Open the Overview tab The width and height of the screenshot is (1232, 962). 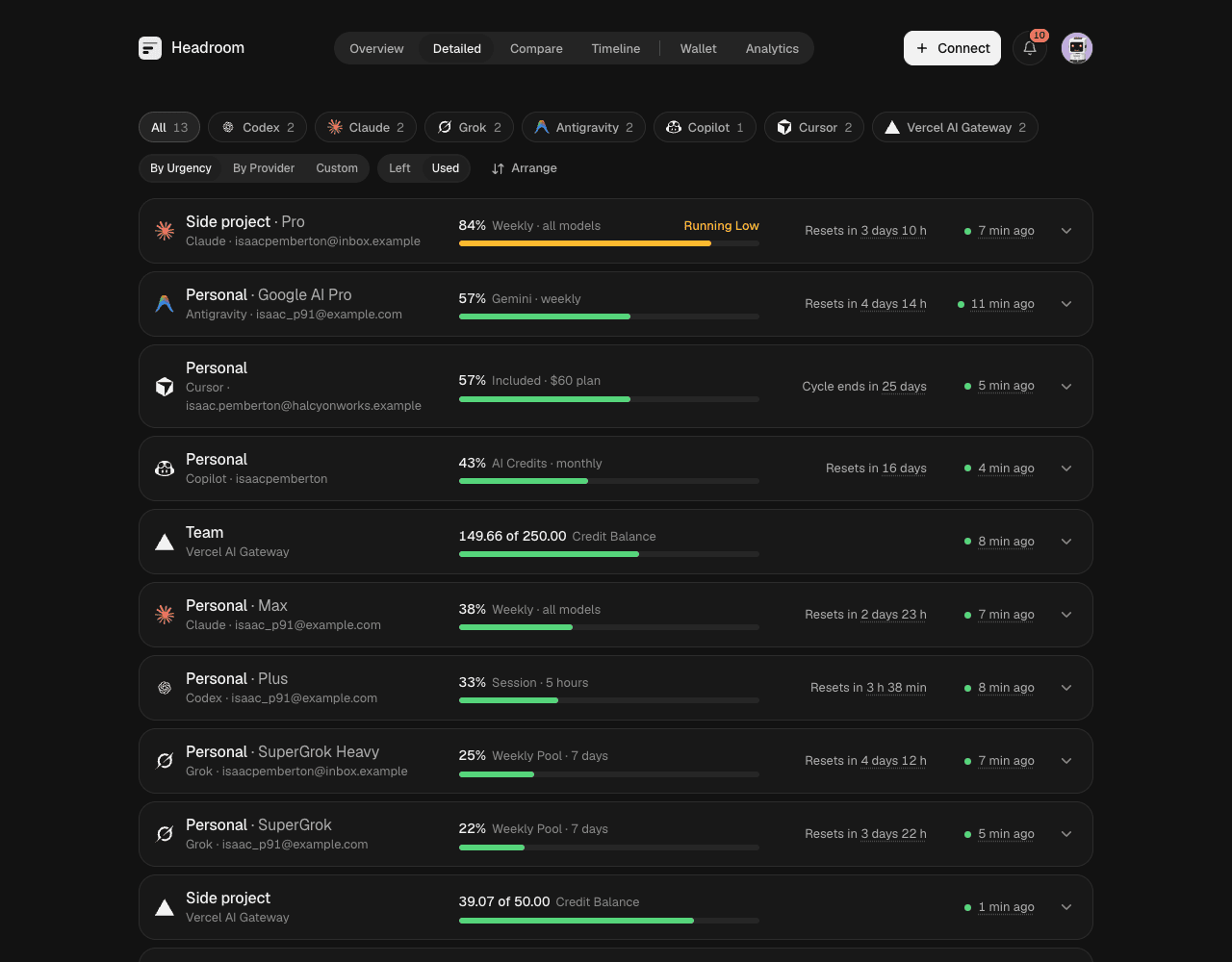[376, 48]
